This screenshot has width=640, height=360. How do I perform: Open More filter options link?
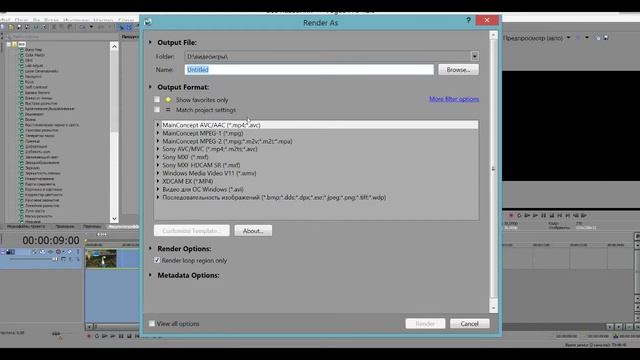454,99
